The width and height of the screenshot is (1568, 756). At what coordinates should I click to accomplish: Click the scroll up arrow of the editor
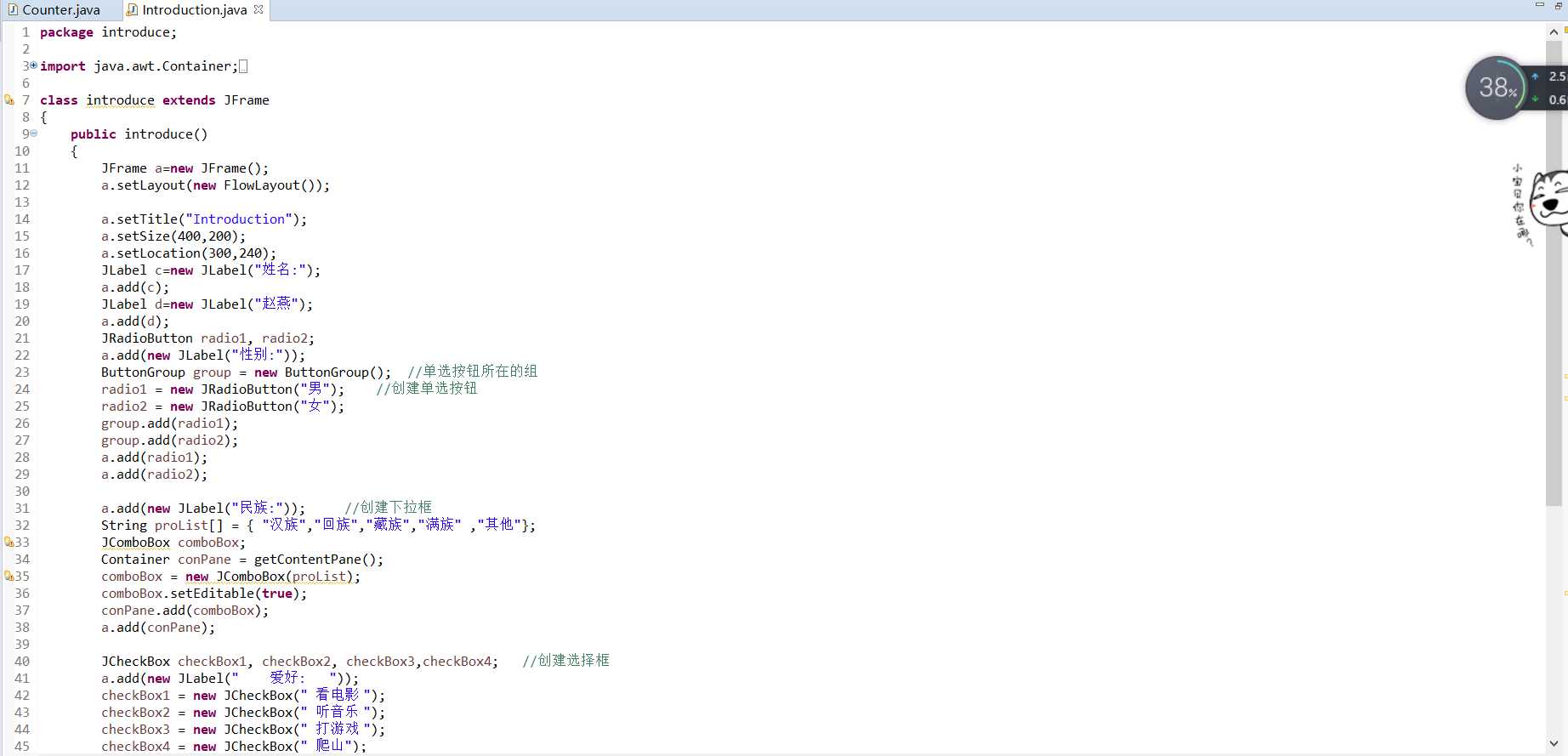click(x=1554, y=31)
